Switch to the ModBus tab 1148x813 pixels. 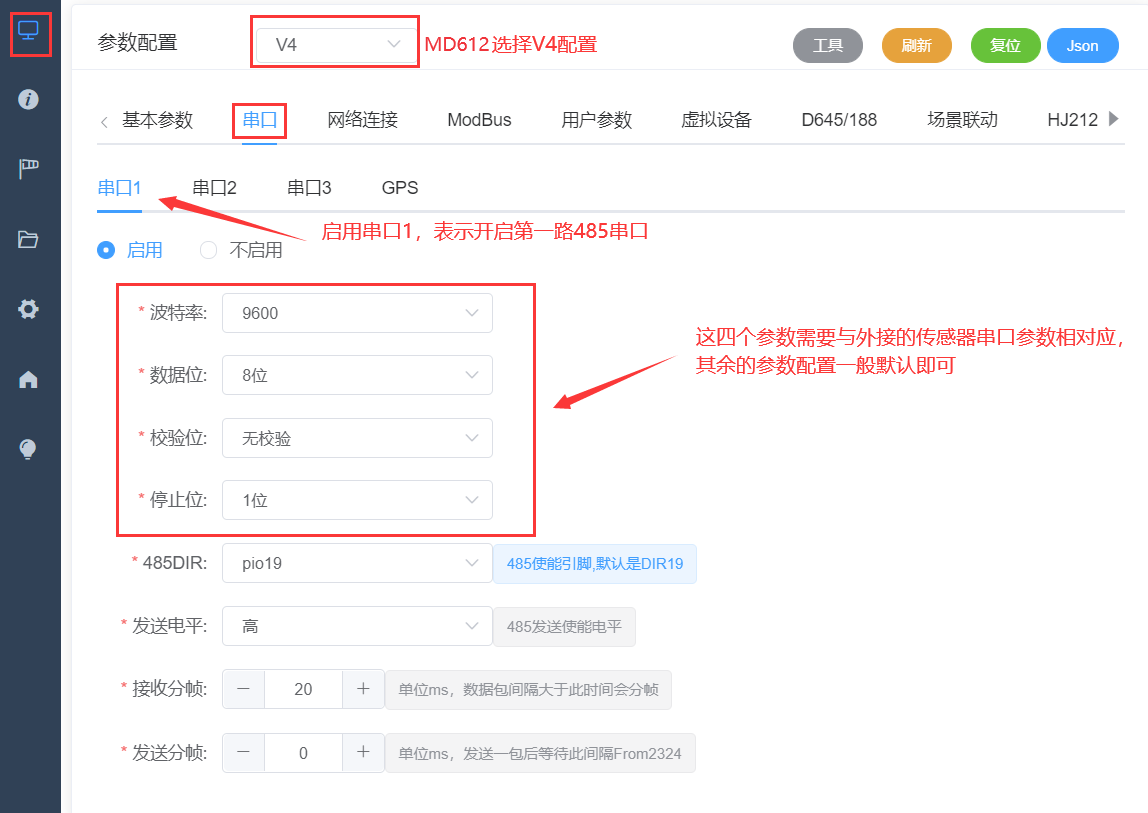click(x=480, y=118)
